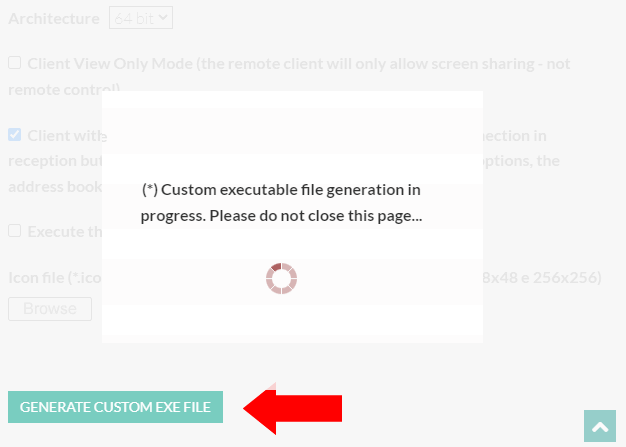The image size is (626, 447).
Task: Tick the 'Execute th' checkbox
Action: click(15, 230)
